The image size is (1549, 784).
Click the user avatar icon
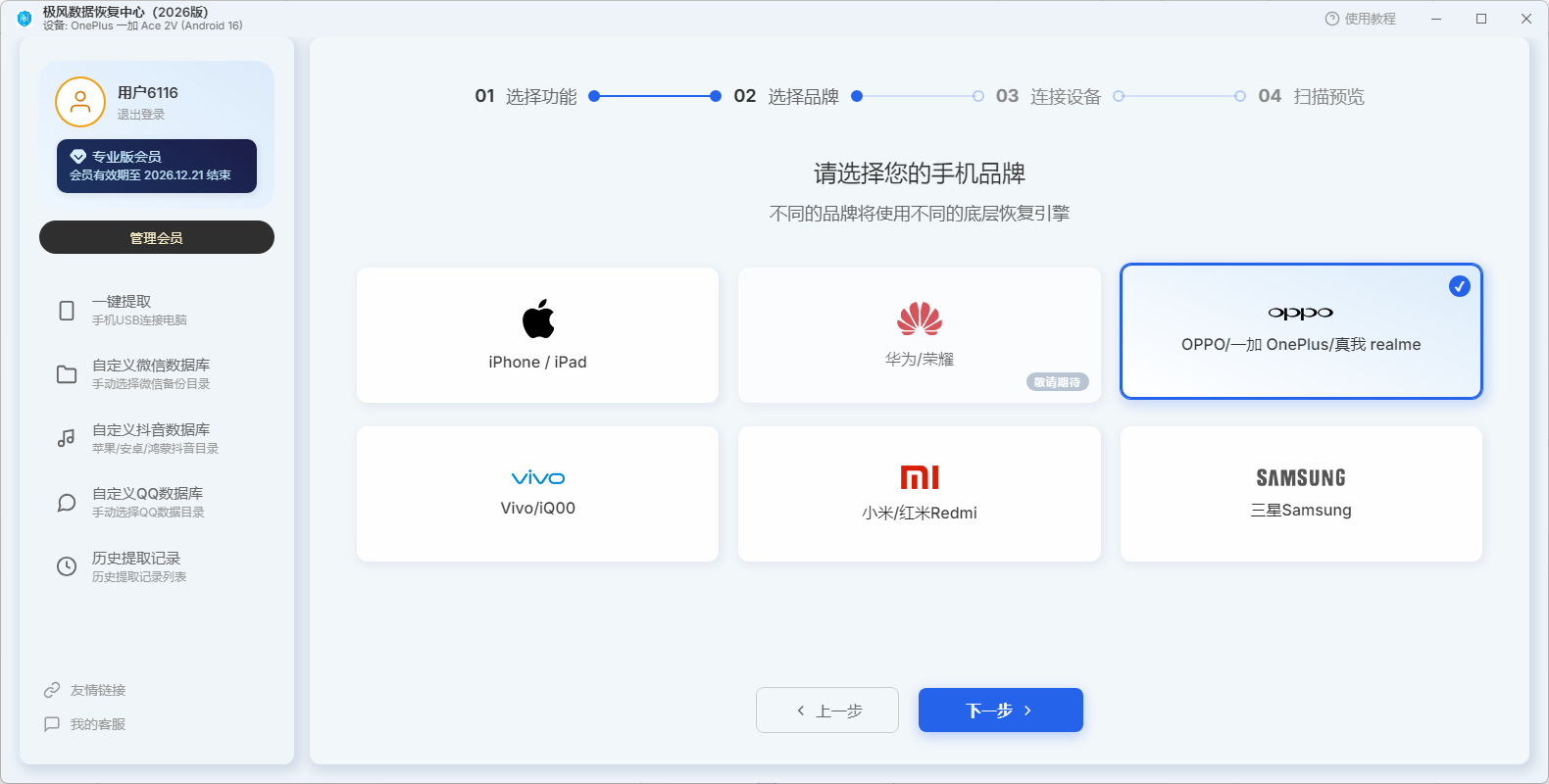tap(80, 102)
